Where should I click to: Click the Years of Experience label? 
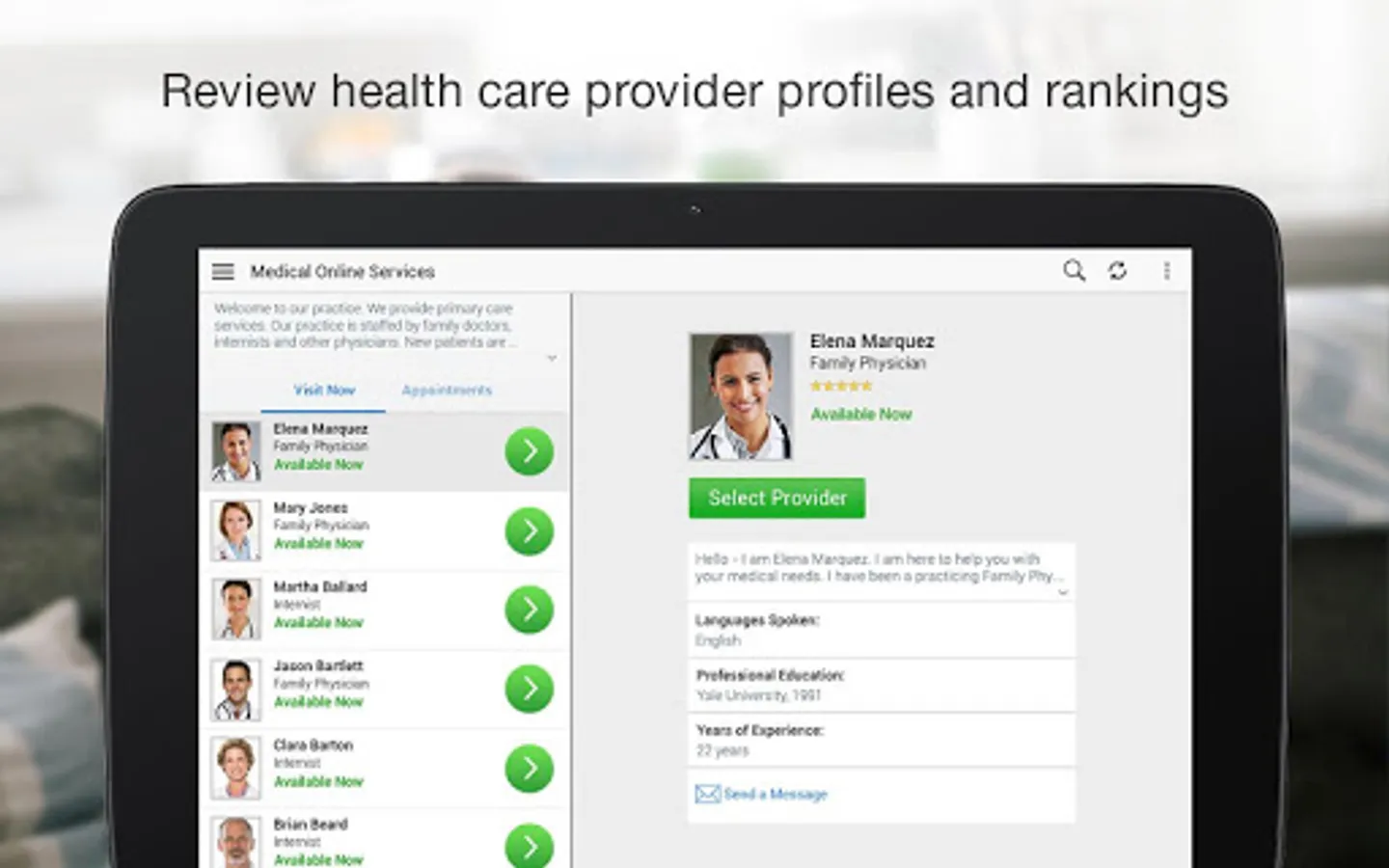[x=760, y=730]
